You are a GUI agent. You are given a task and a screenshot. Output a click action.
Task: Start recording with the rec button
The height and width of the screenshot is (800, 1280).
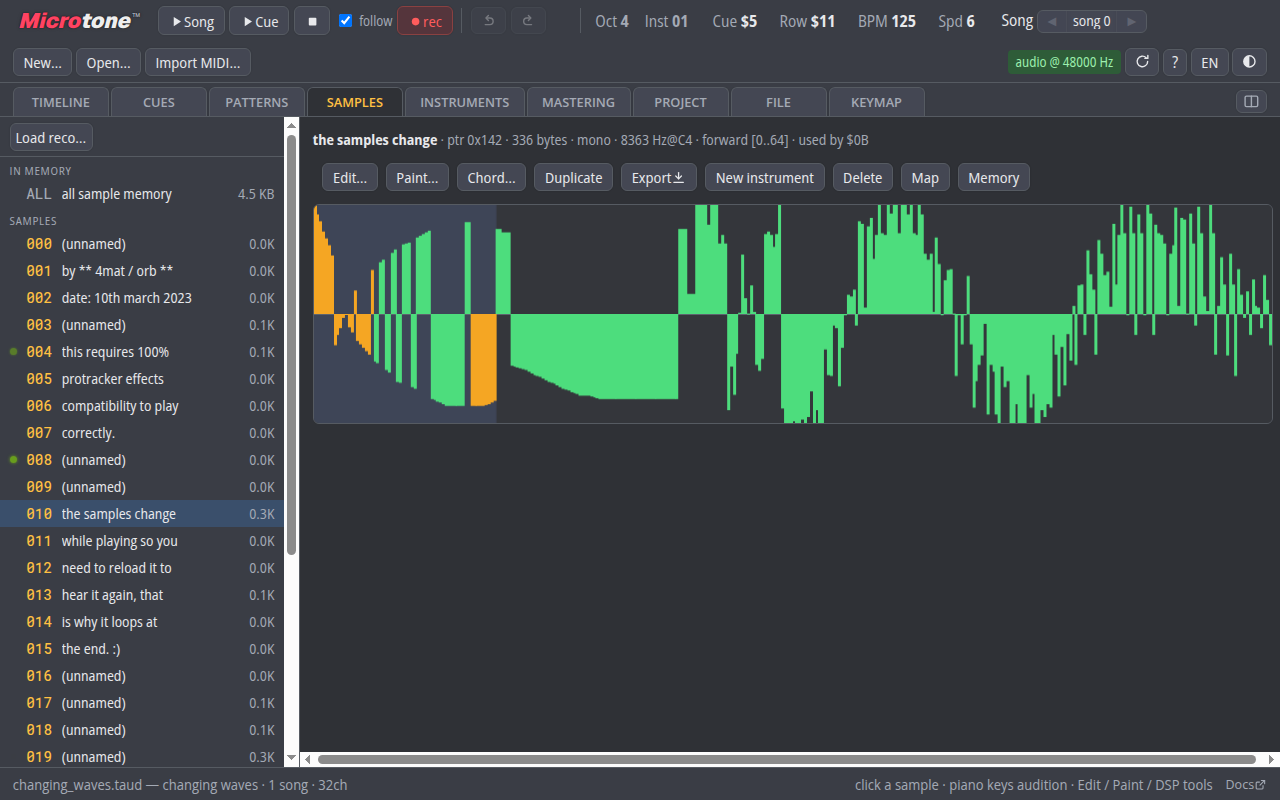pos(425,21)
